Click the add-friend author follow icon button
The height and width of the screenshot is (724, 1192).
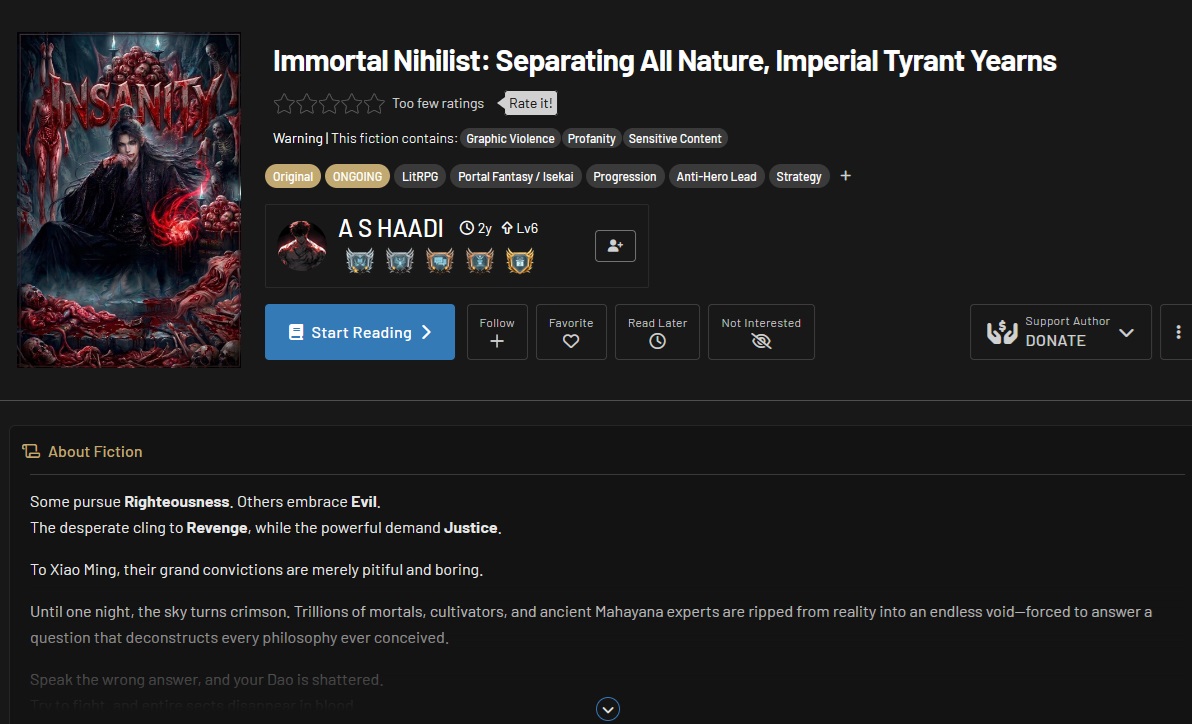click(615, 246)
